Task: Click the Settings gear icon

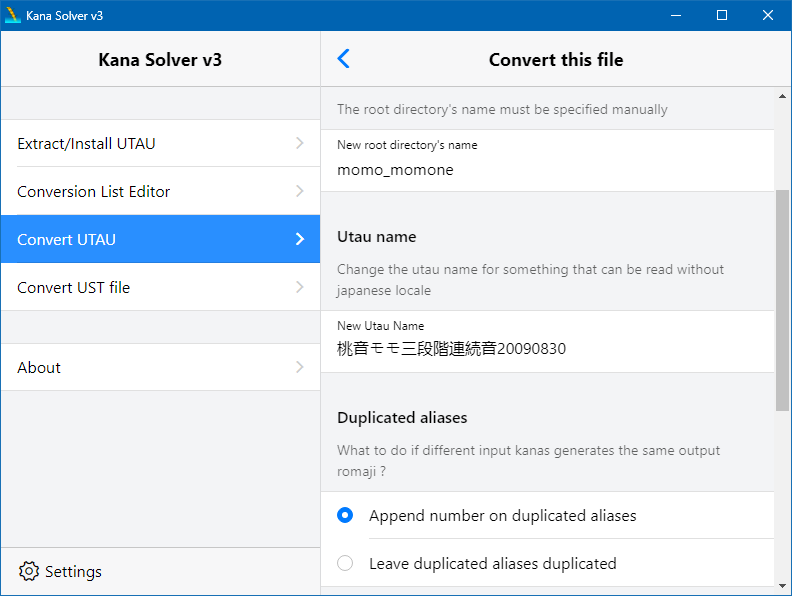Action: [x=29, y=571]
